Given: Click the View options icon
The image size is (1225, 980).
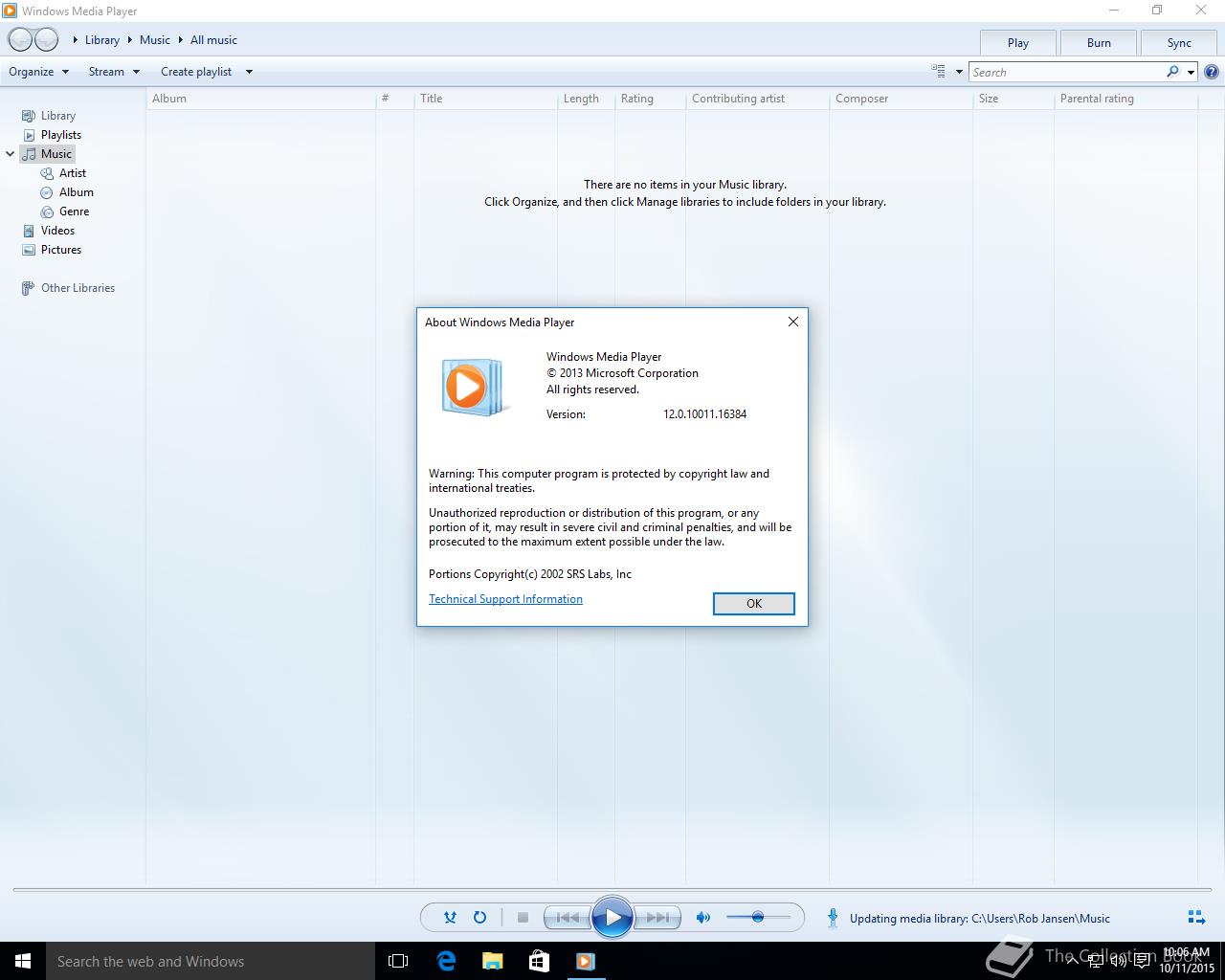Looking at the screenshot, I should (x=939, y=71).
